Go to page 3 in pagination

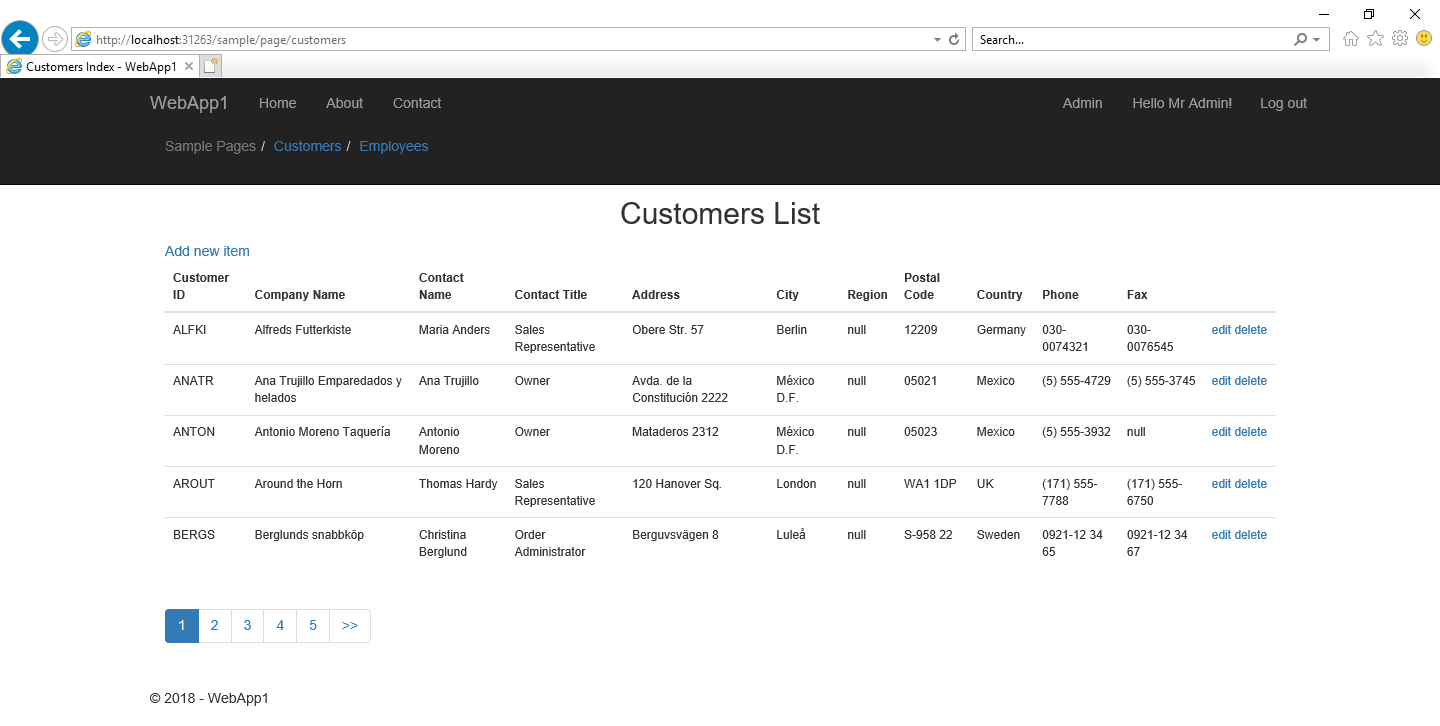(247, 626)
